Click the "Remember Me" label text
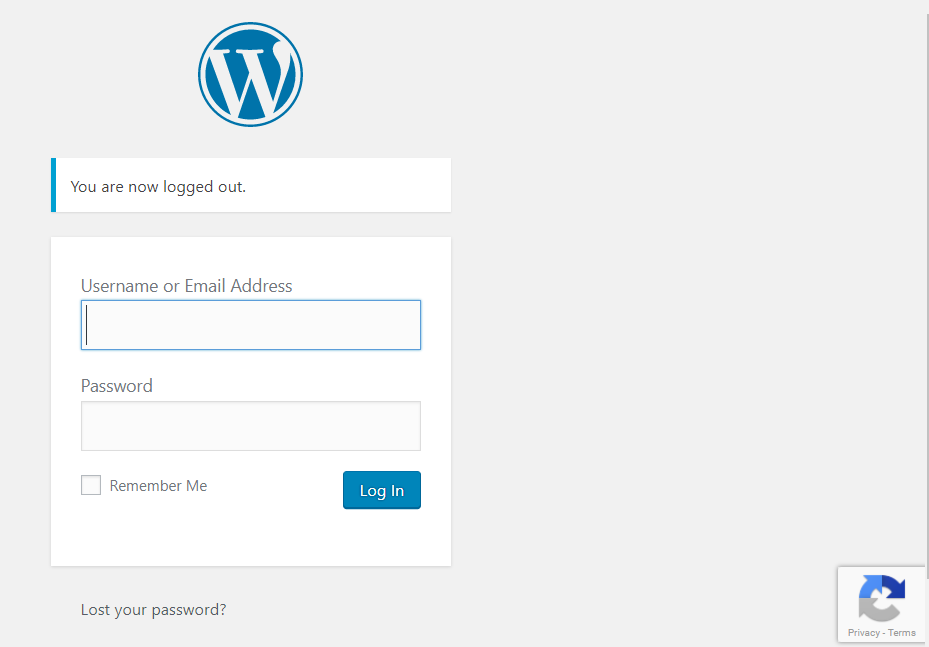The image size is (929, 647). click(x=158, y=486)
